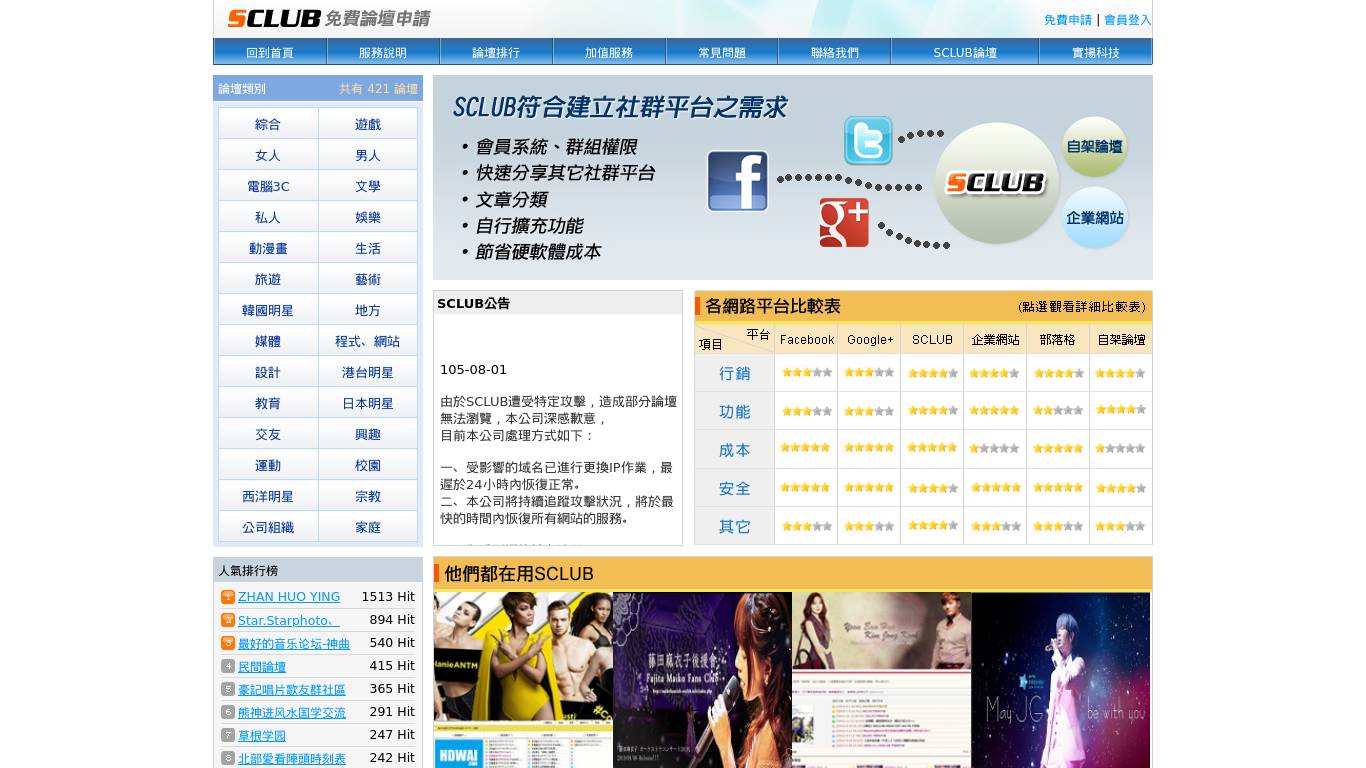1366x768 pixels.
Task: Click the 成本 row label in the comparison table
Action: coord(735,450)
